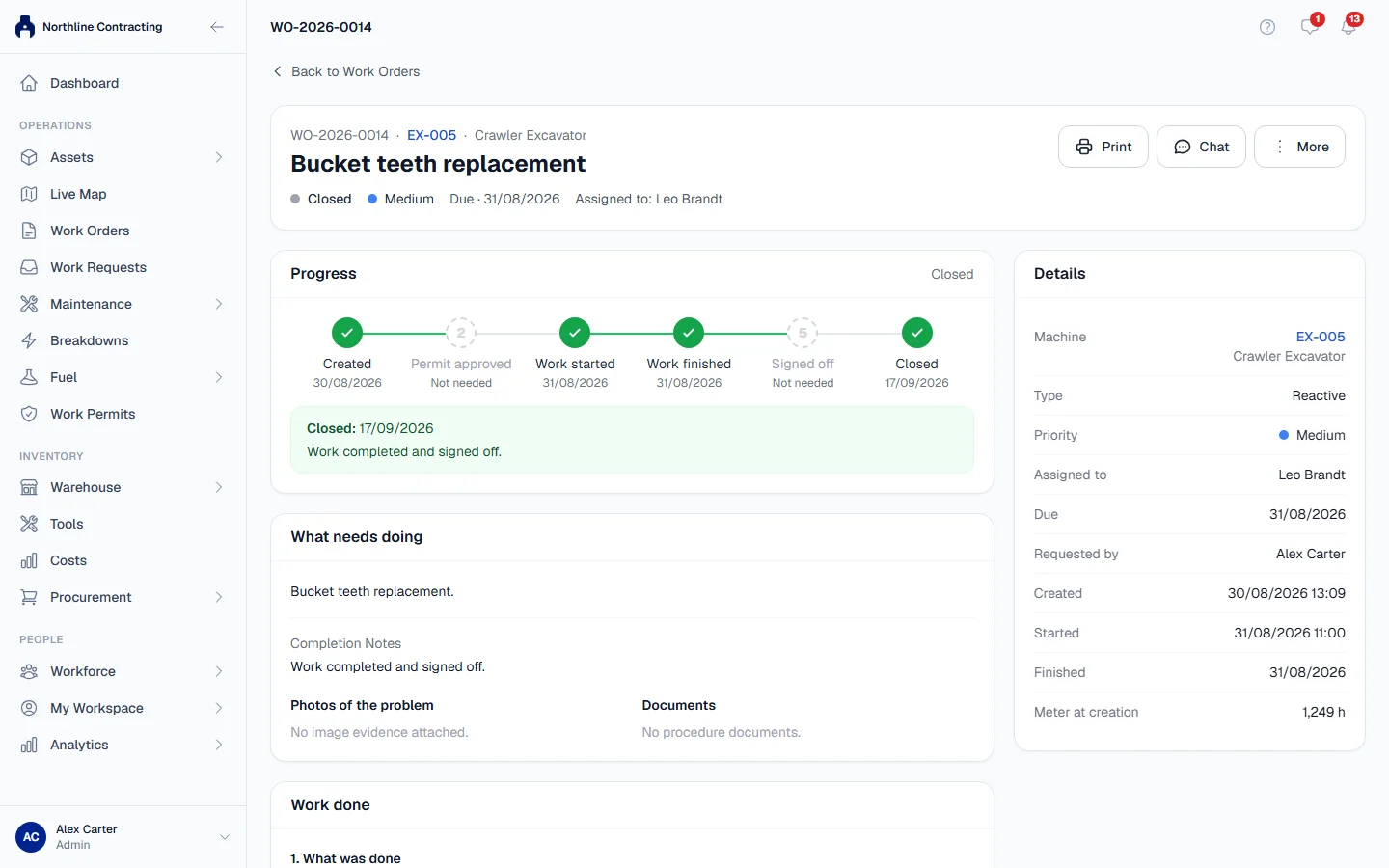Open chat messages icon with badge

(1309, 27)
